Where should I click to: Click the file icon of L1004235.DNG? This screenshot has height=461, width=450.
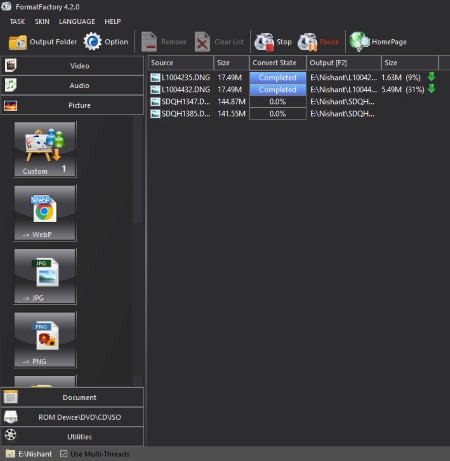click(155, 78)
